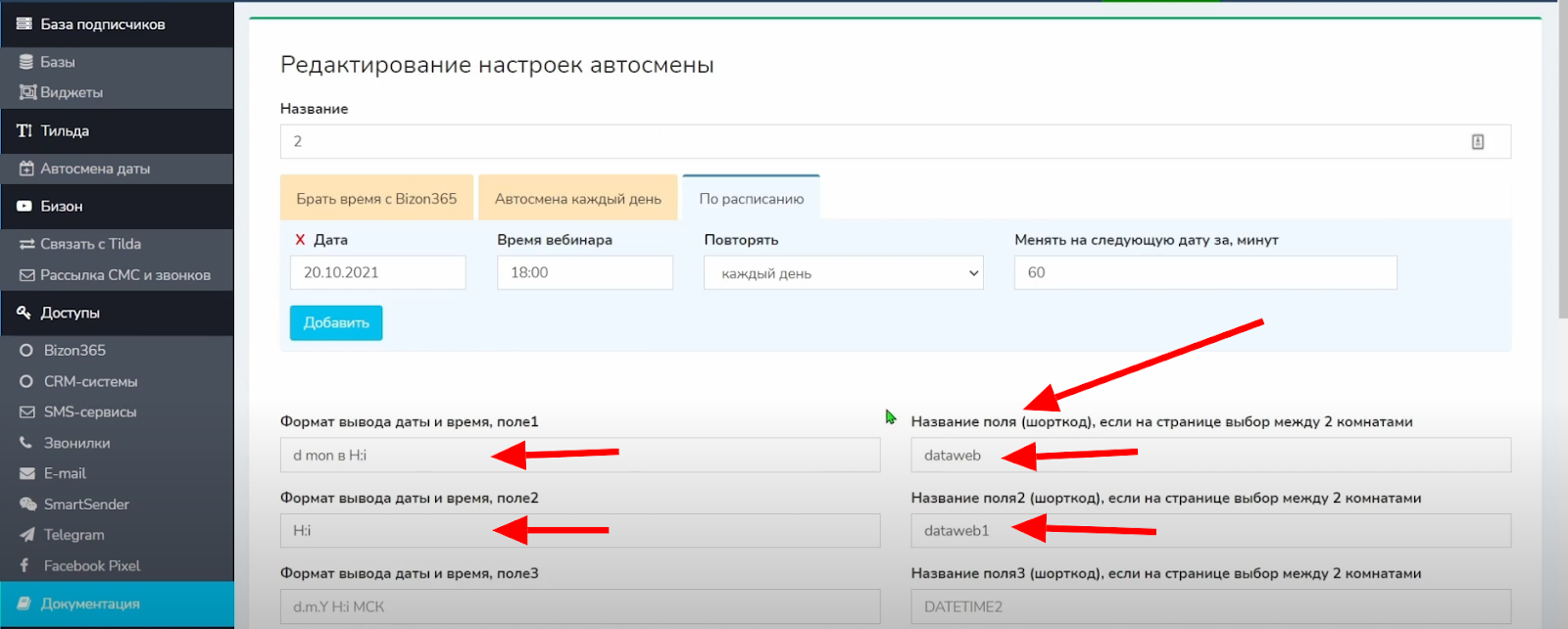
Task: Click the E-mail envelope icon
Action: coord(26,473)
